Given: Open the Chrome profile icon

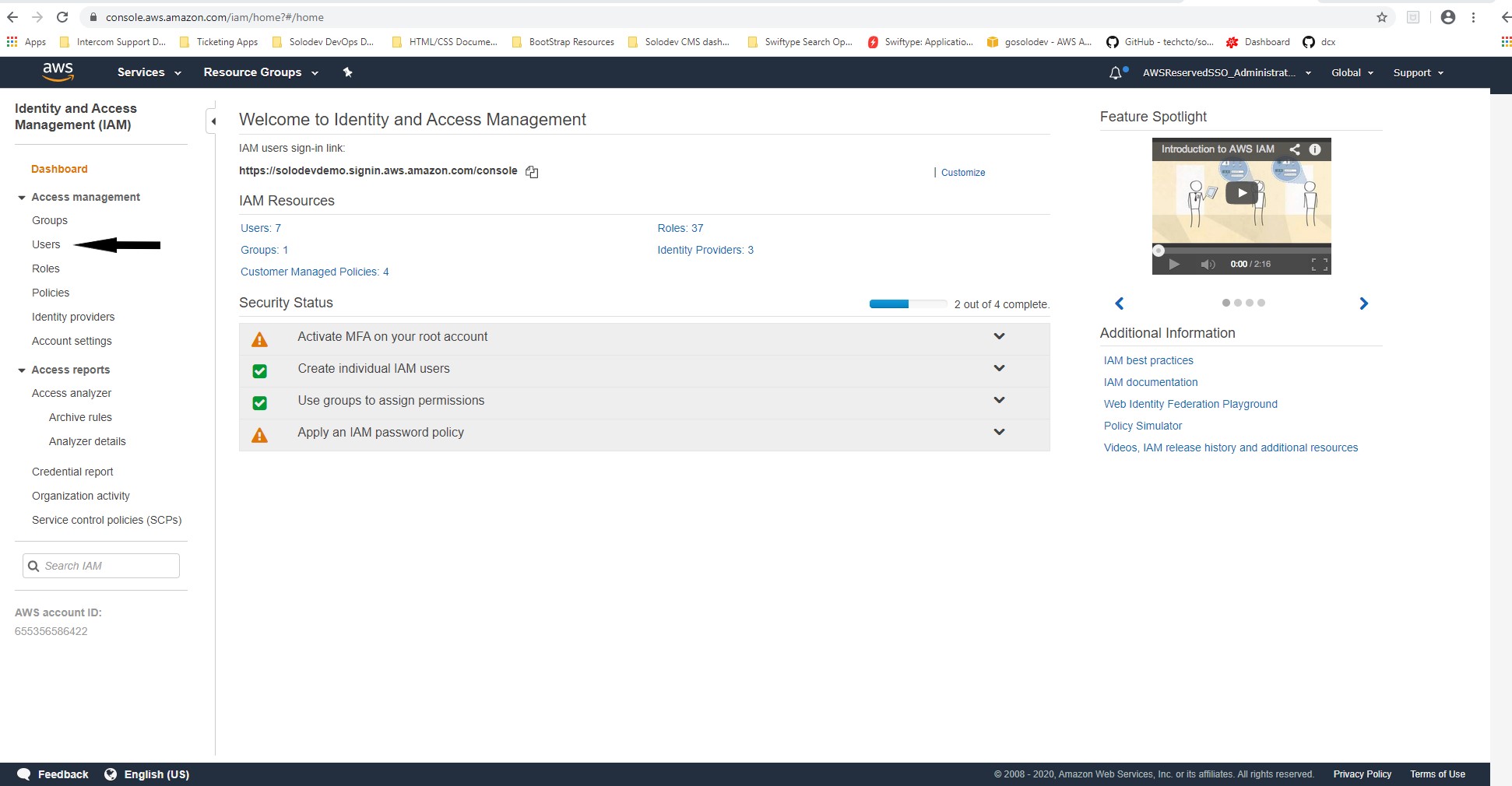Looking at the screenshot, I should click(x=1448, y=17).
